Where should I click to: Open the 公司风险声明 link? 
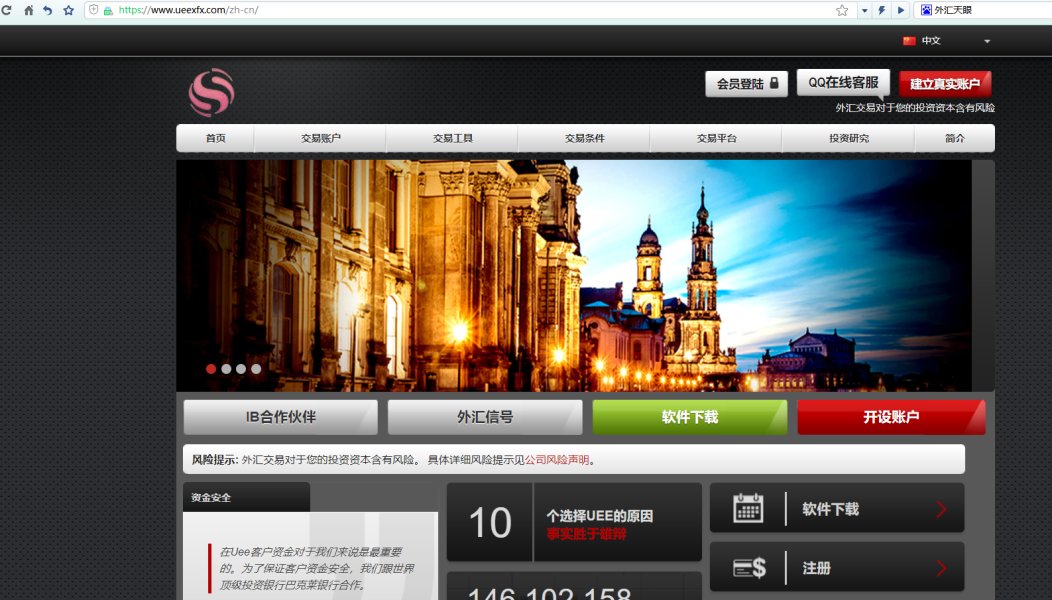point(557,460)
